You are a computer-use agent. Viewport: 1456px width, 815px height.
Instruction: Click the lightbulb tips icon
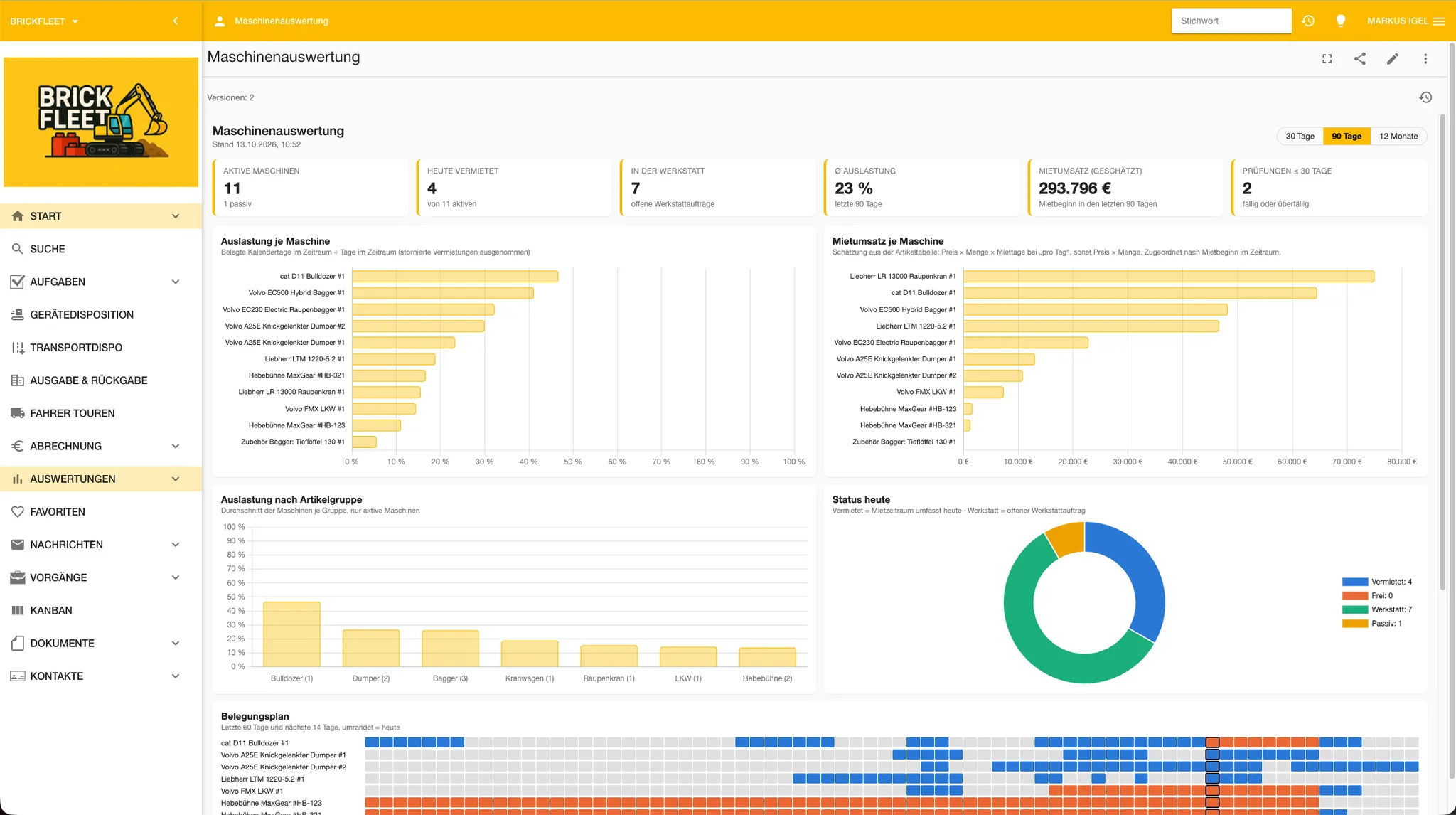[1341, 21]
